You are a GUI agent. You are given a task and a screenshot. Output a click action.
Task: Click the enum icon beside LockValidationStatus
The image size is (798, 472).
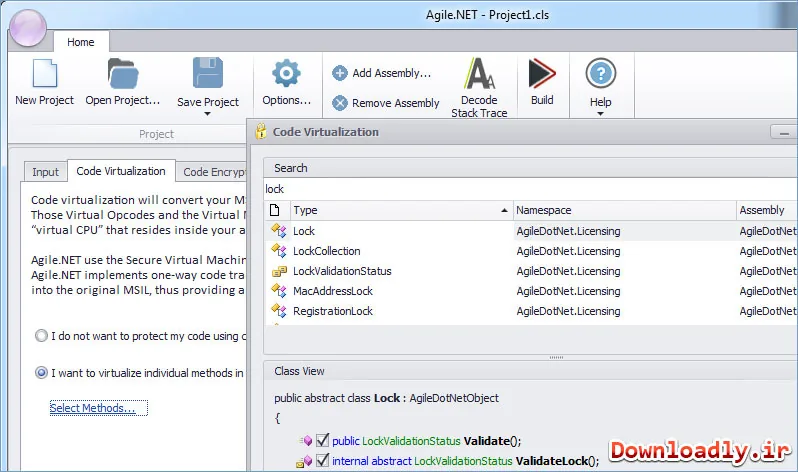279,271
